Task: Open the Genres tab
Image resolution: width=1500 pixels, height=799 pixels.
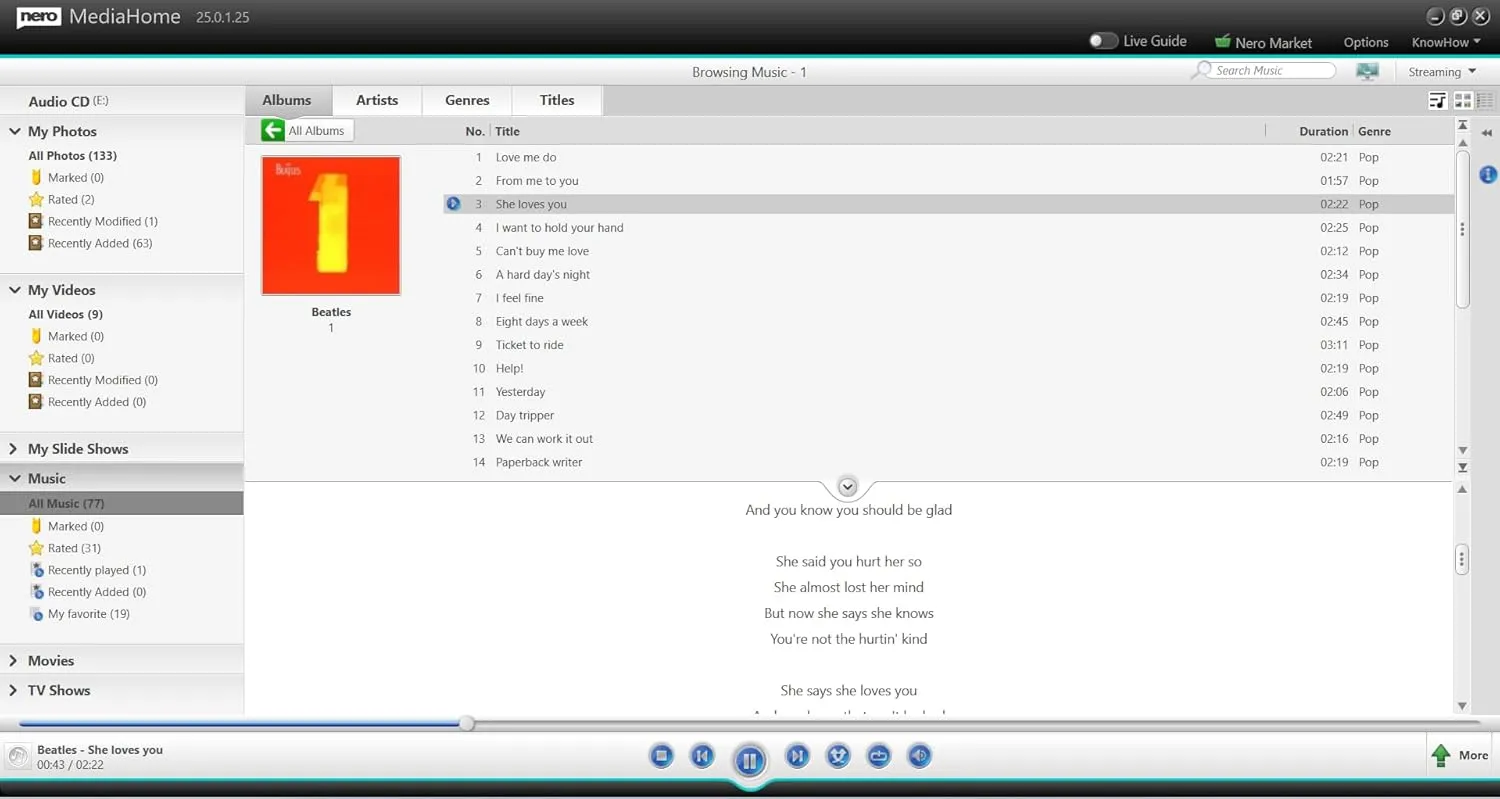Action: 466,100
